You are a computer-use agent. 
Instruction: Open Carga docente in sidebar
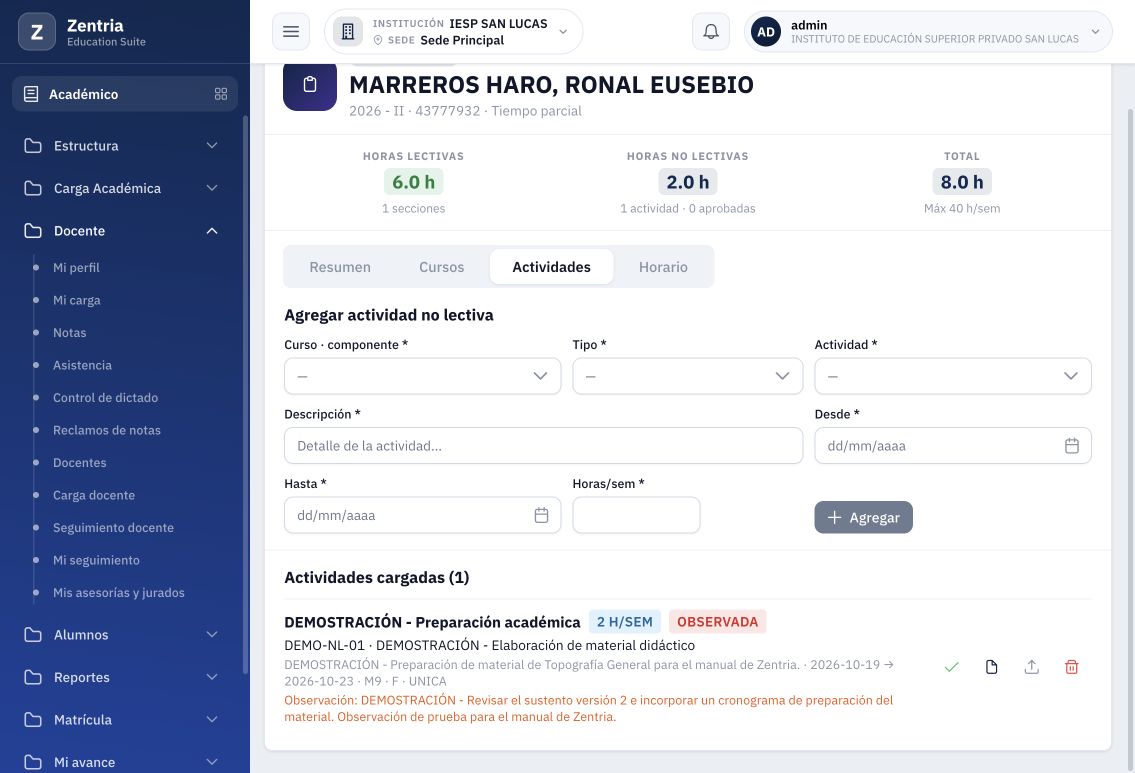(94, 495)
